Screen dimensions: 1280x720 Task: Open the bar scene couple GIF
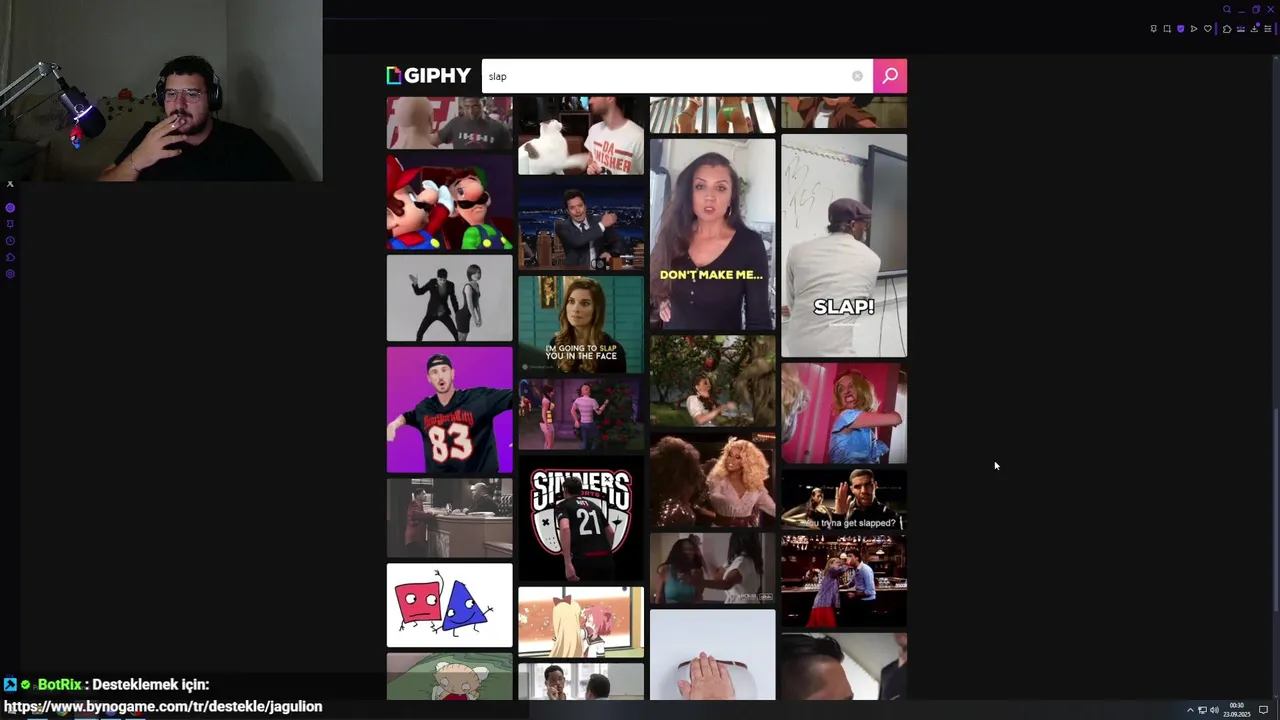[844, 581]
